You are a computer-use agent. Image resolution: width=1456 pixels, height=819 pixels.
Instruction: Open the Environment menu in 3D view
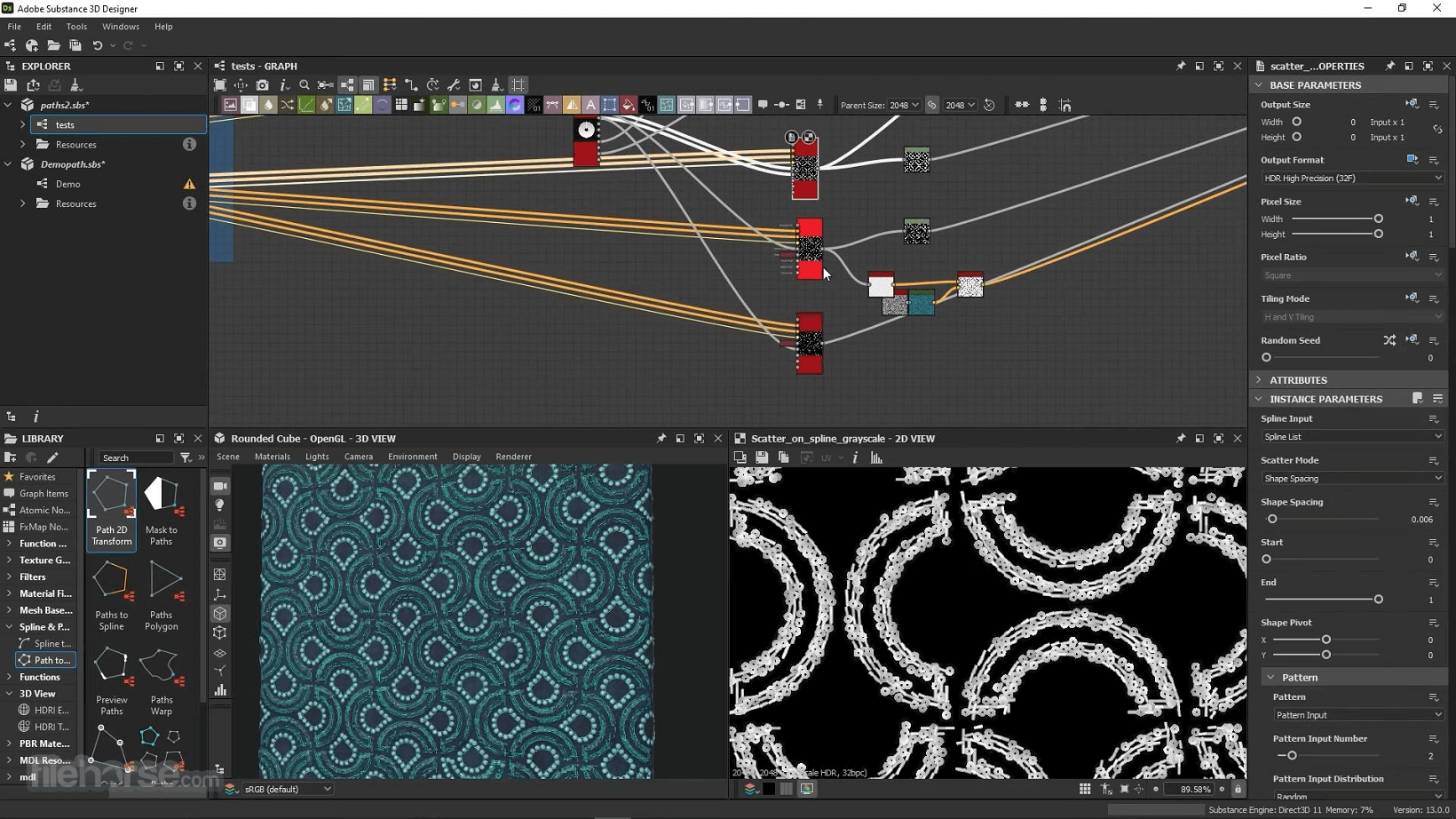(x=413, y=457)
